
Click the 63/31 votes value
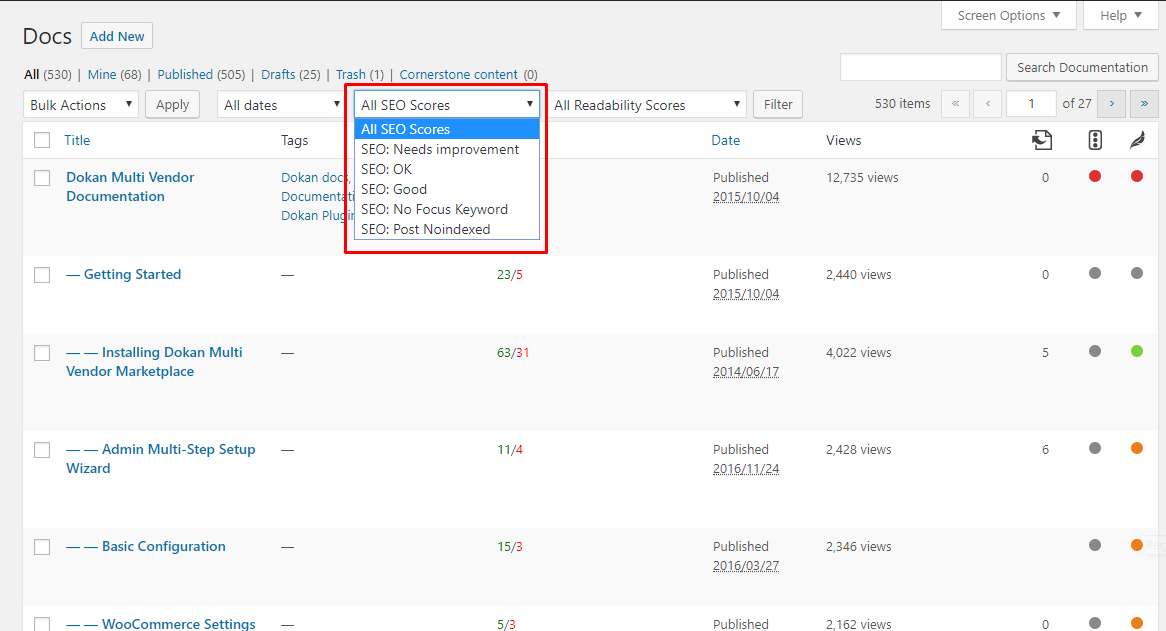coord(513,352)
